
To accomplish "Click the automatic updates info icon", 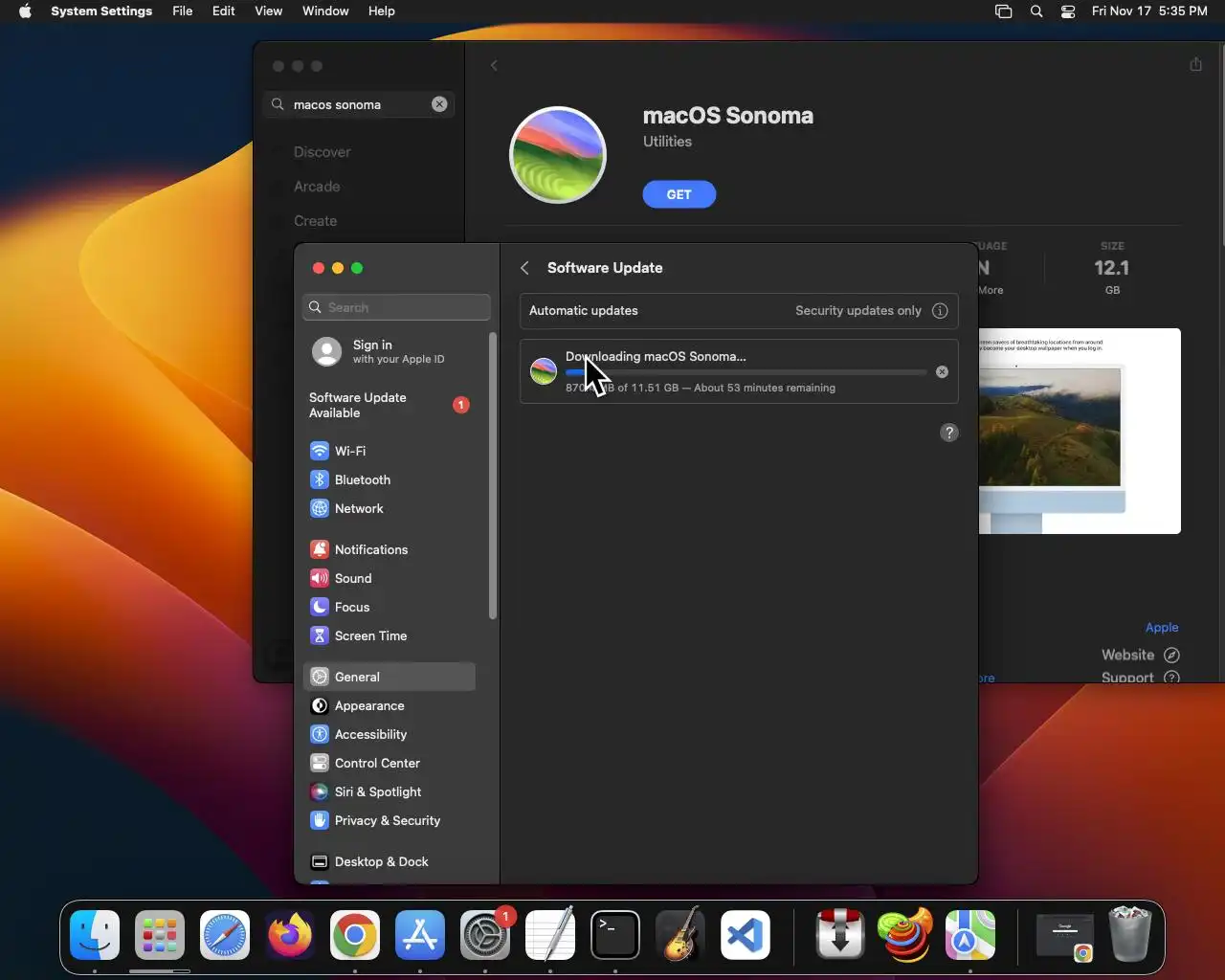I will [940, 310].
